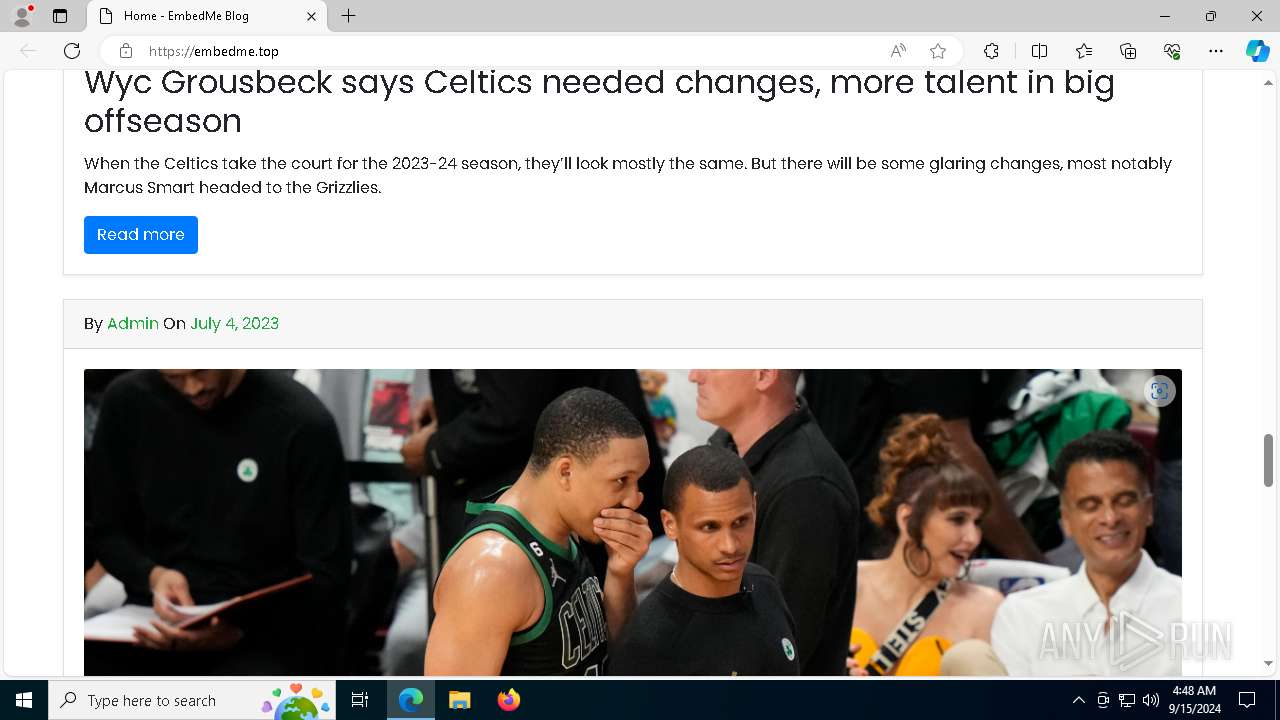The width and height of the screenshot is (1280, 720).
Task: Click the vertical scrollbar thumb
Action: 1269,461
